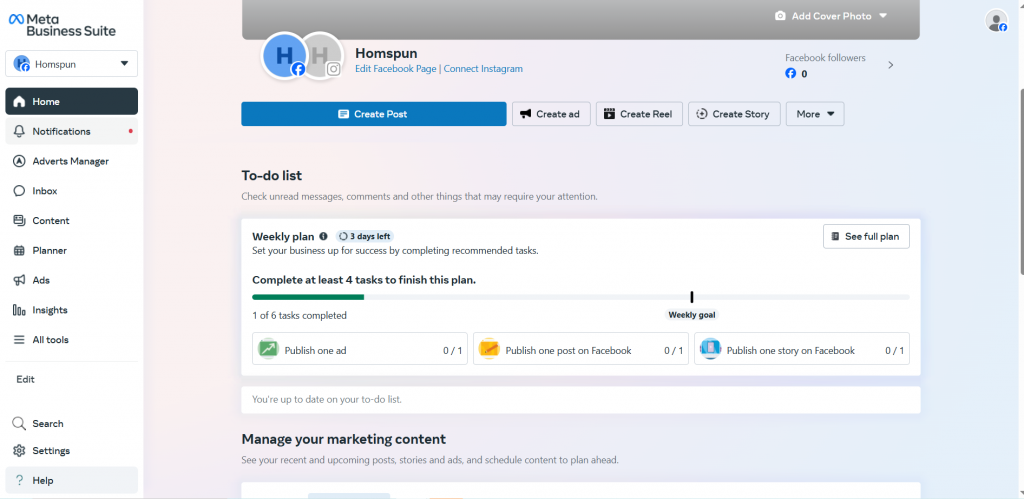Click the Settings gear icon

click(20, 451)
